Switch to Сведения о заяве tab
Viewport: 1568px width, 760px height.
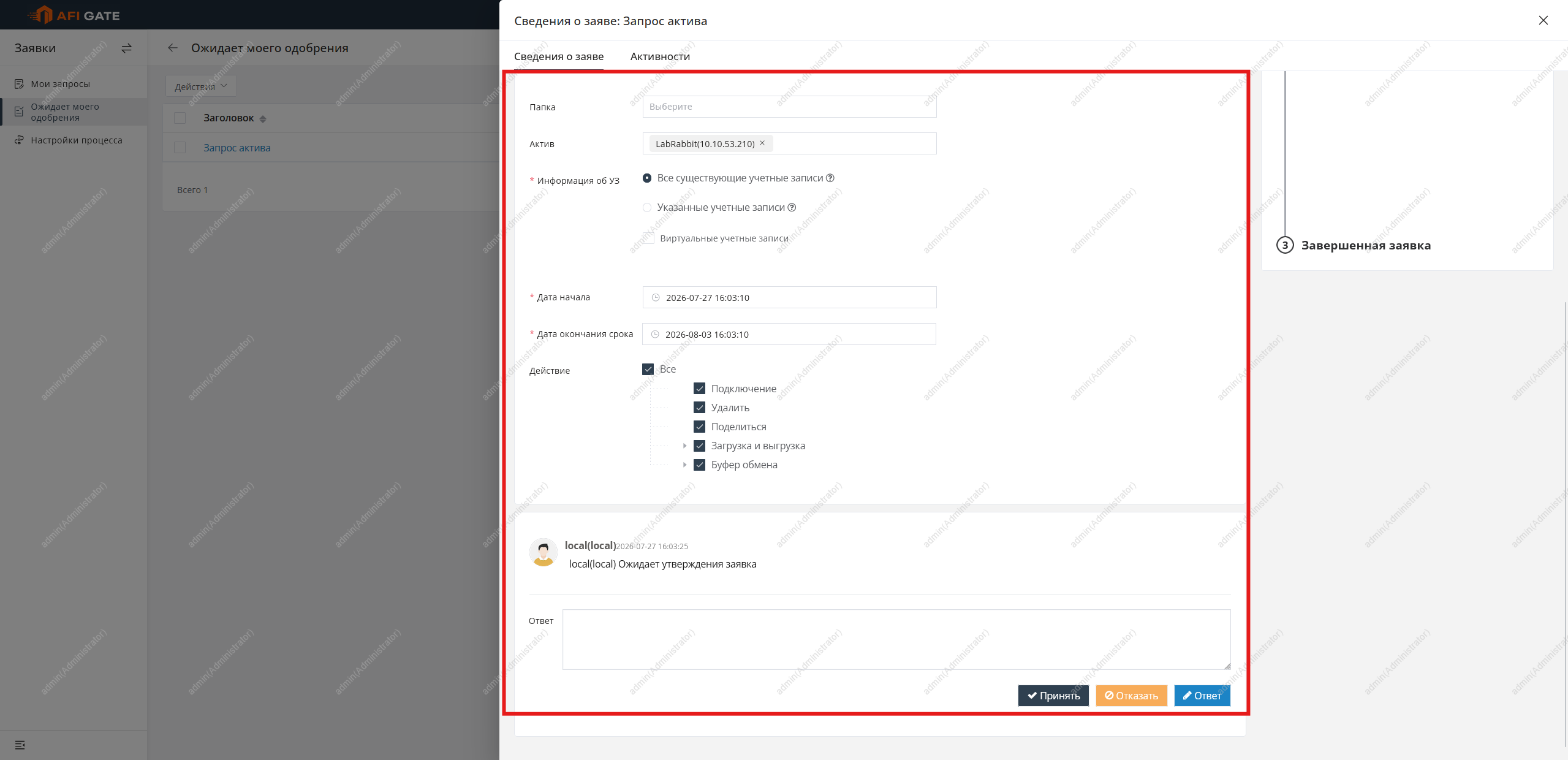coord(558,56)
